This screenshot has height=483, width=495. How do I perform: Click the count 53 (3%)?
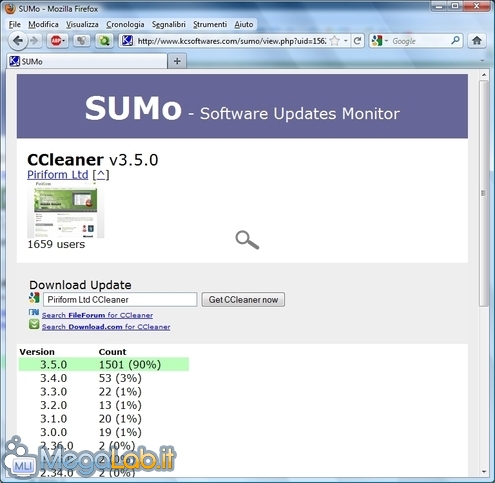(x=120, y=378)
